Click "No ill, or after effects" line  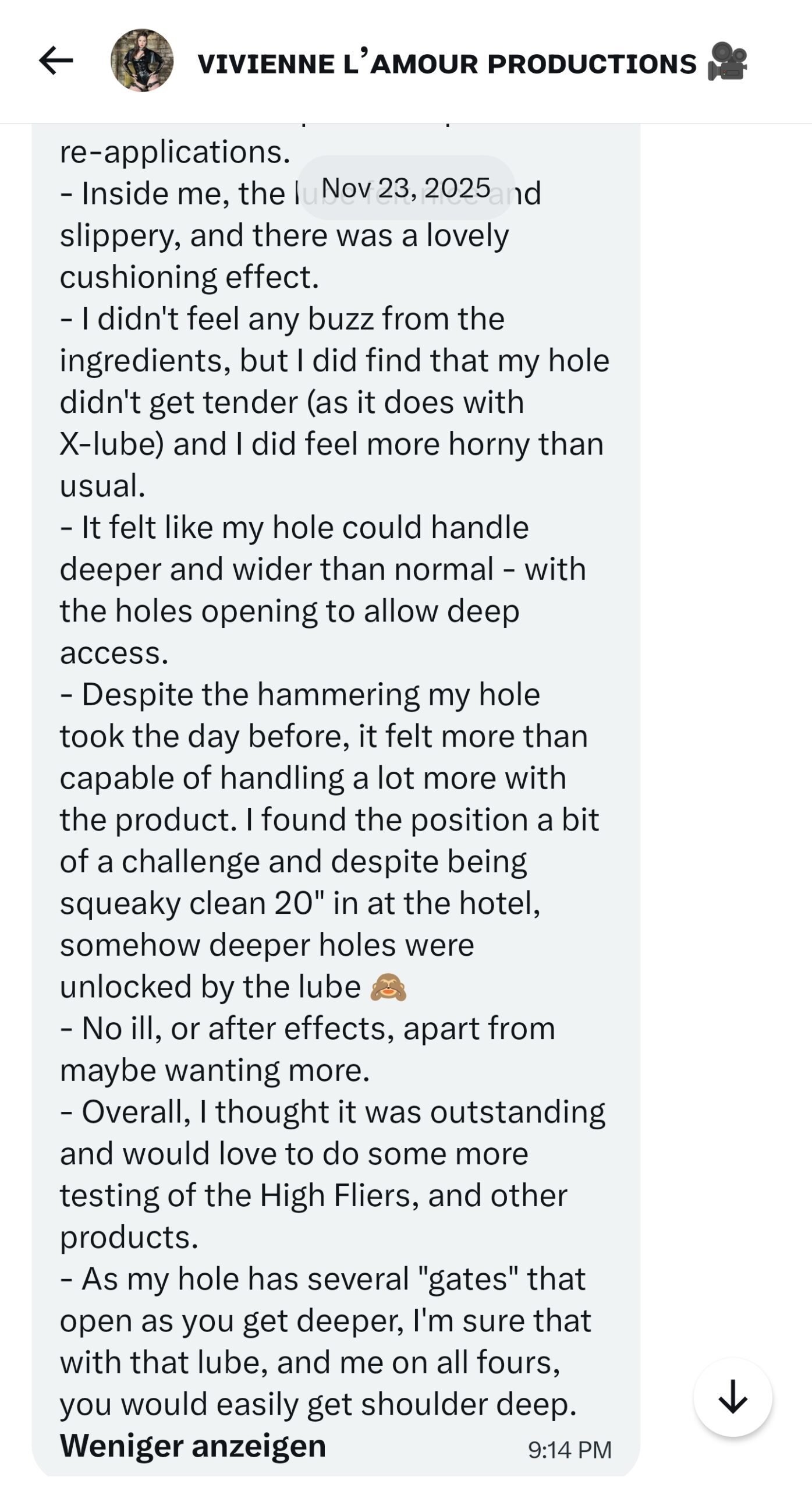pyautogui.click(x=307, y=1029)
